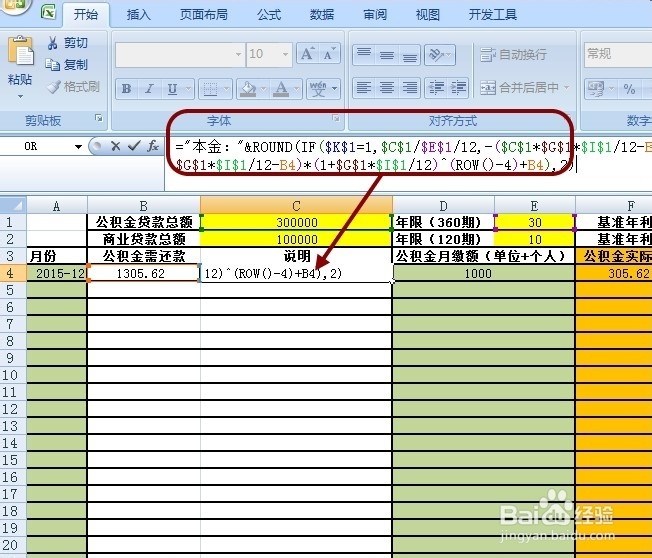Open the font name dropdown
This screenshot has height=558, width=652.
coord(238,54)
